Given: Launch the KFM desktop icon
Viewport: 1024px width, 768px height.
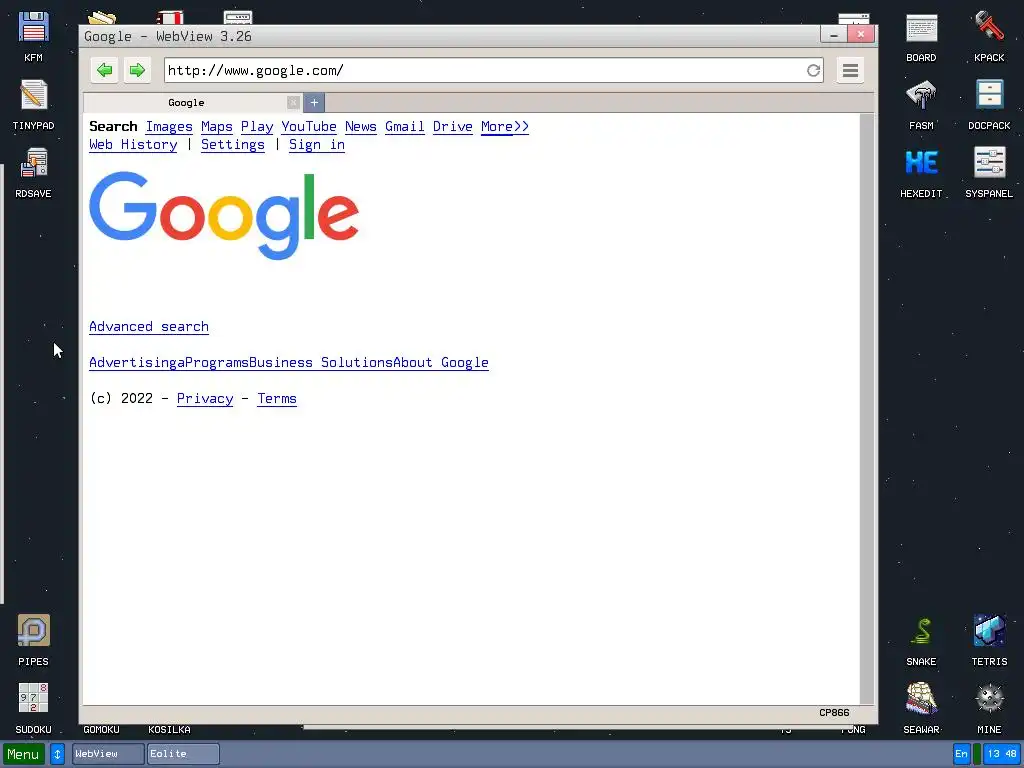Looking at the screenshot, I should point(33,36).
